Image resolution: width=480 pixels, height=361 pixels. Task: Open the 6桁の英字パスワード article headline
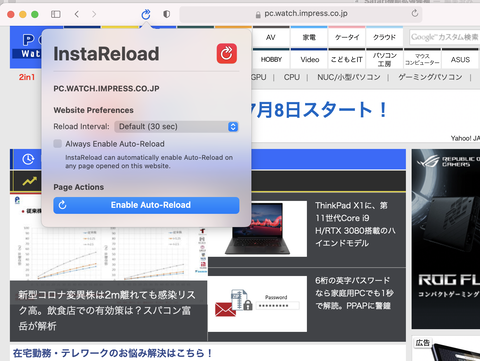coord(354,293)
